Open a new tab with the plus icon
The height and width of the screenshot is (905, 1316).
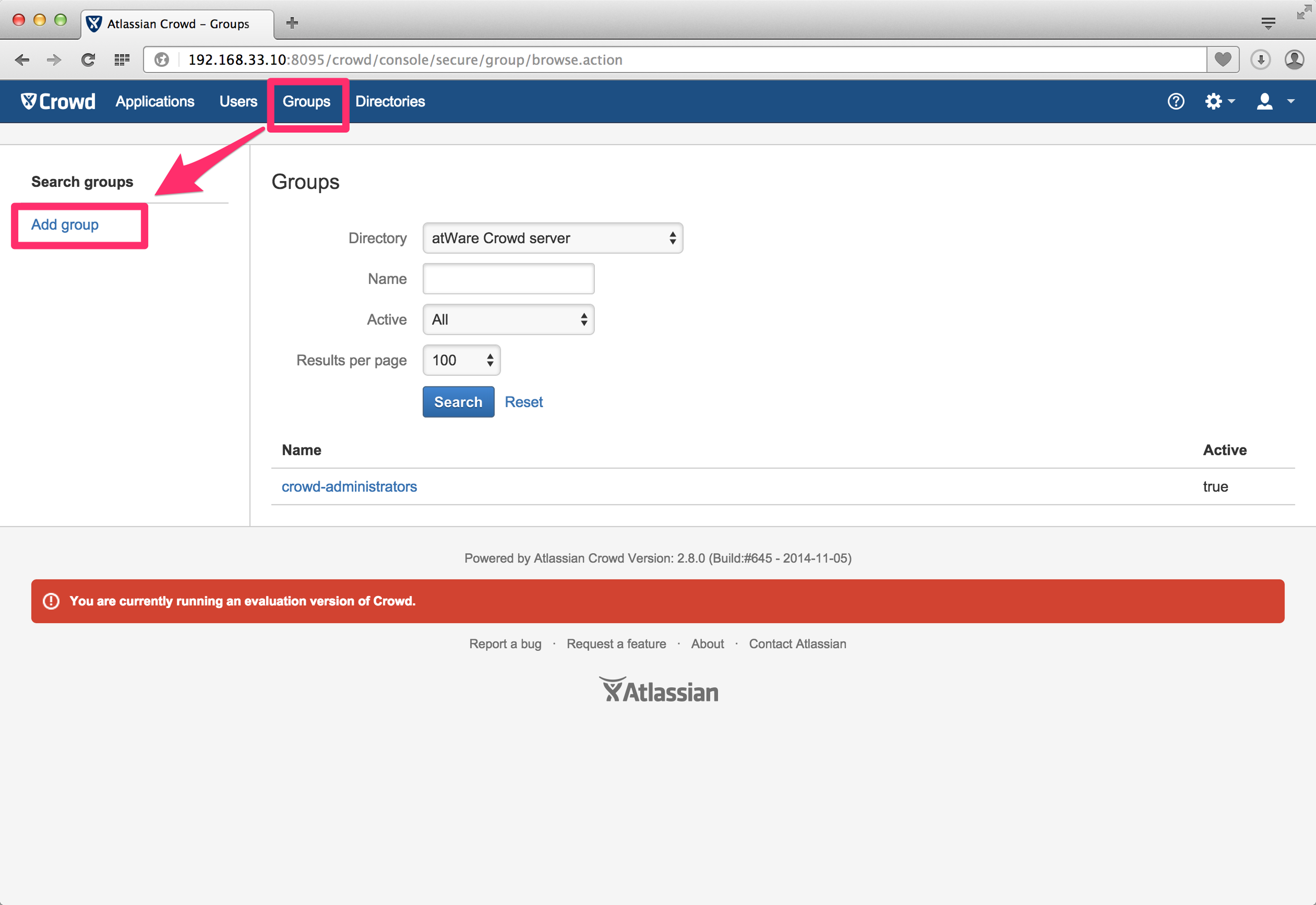pyautogui.click(x=292, y=23)
